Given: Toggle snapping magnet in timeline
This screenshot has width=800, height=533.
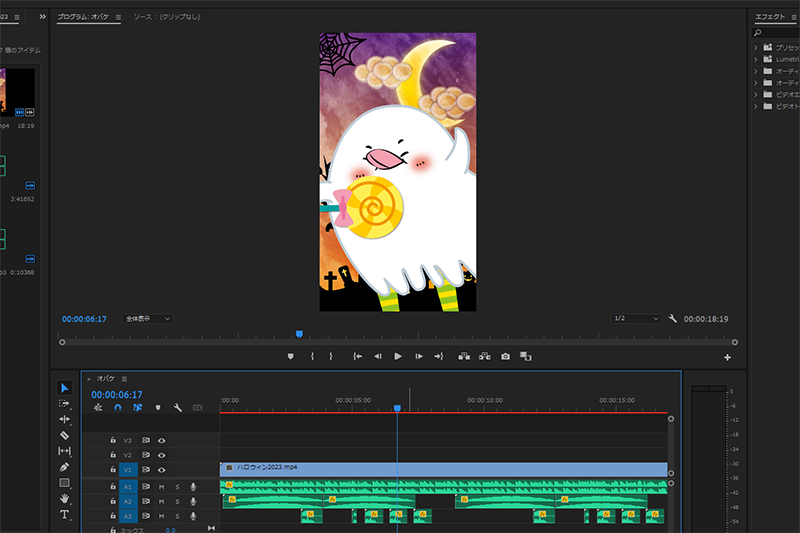Looking at the screenshot, I should 117,408.
